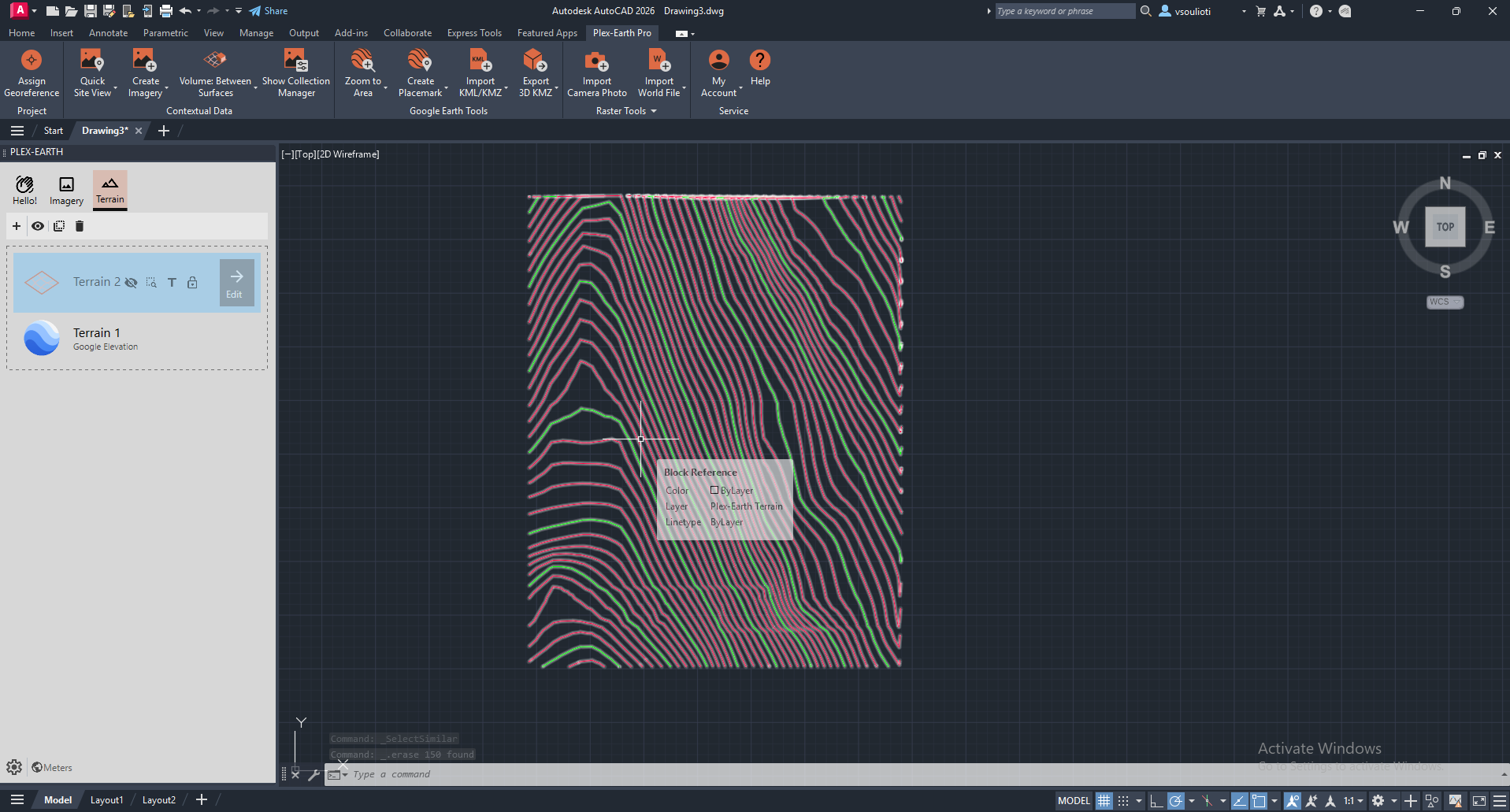Click the Save icon in quick access toolbar

coord(91,11)
